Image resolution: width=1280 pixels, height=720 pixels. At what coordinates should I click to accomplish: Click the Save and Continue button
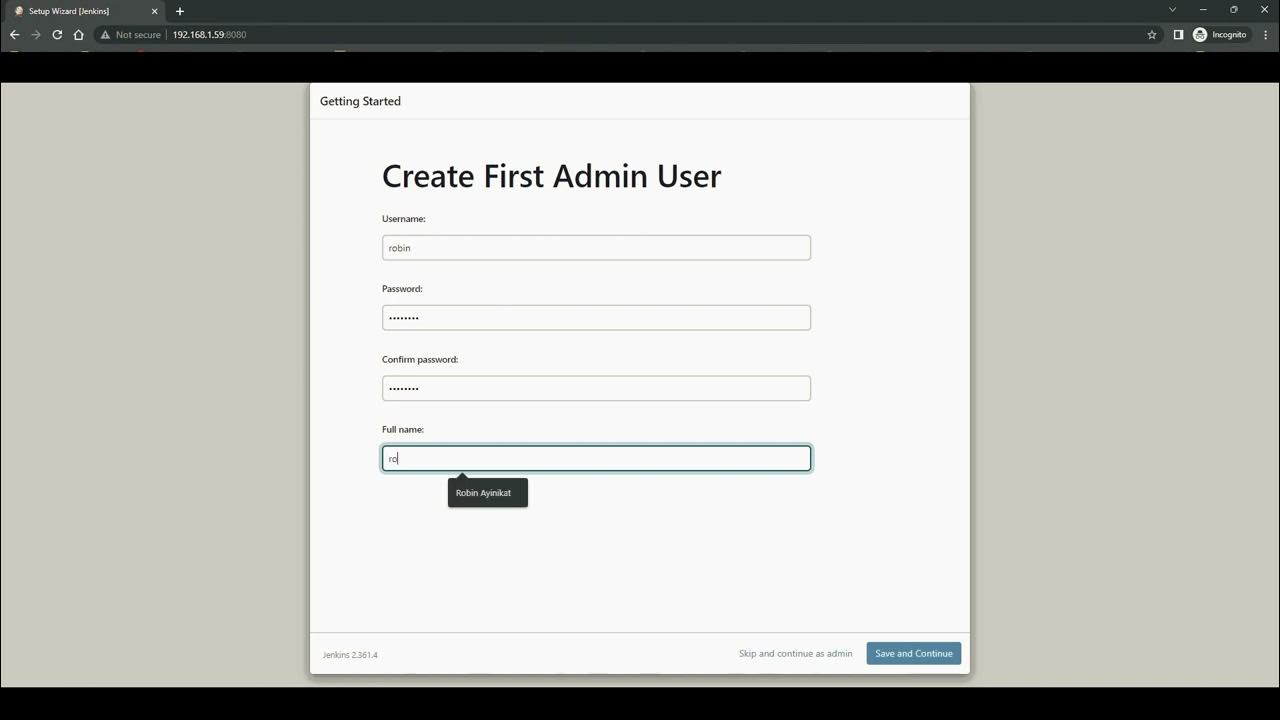pyautogui.click(x=914, y=654)
